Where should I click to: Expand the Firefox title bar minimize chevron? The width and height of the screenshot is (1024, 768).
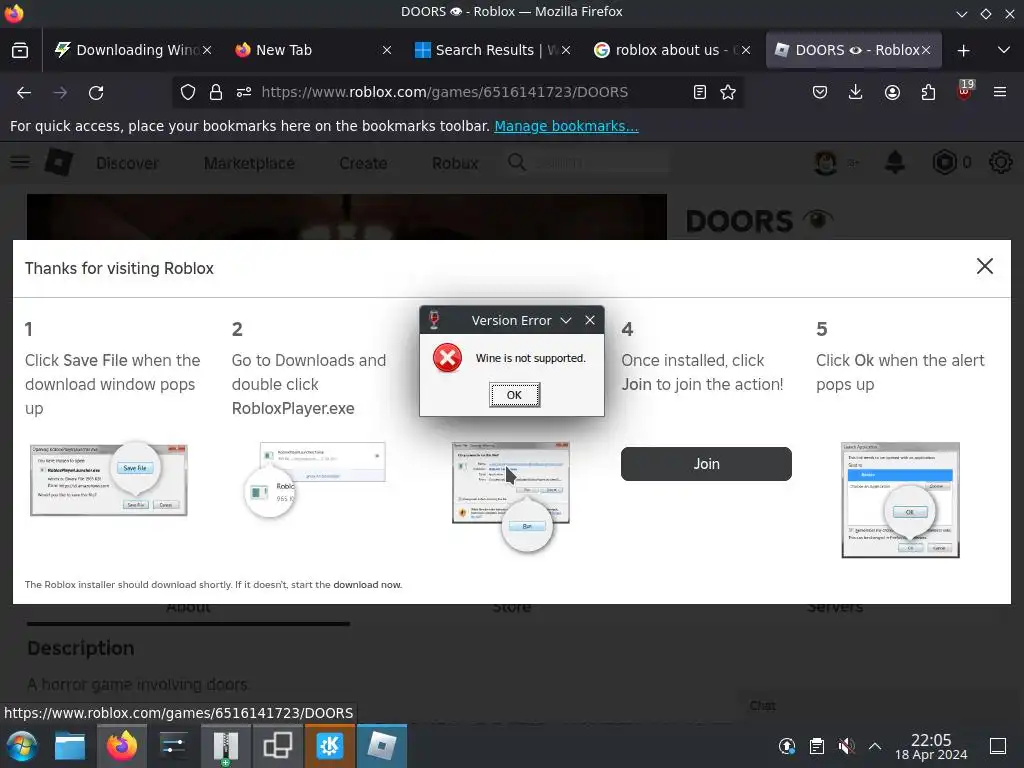pos(961,13)
